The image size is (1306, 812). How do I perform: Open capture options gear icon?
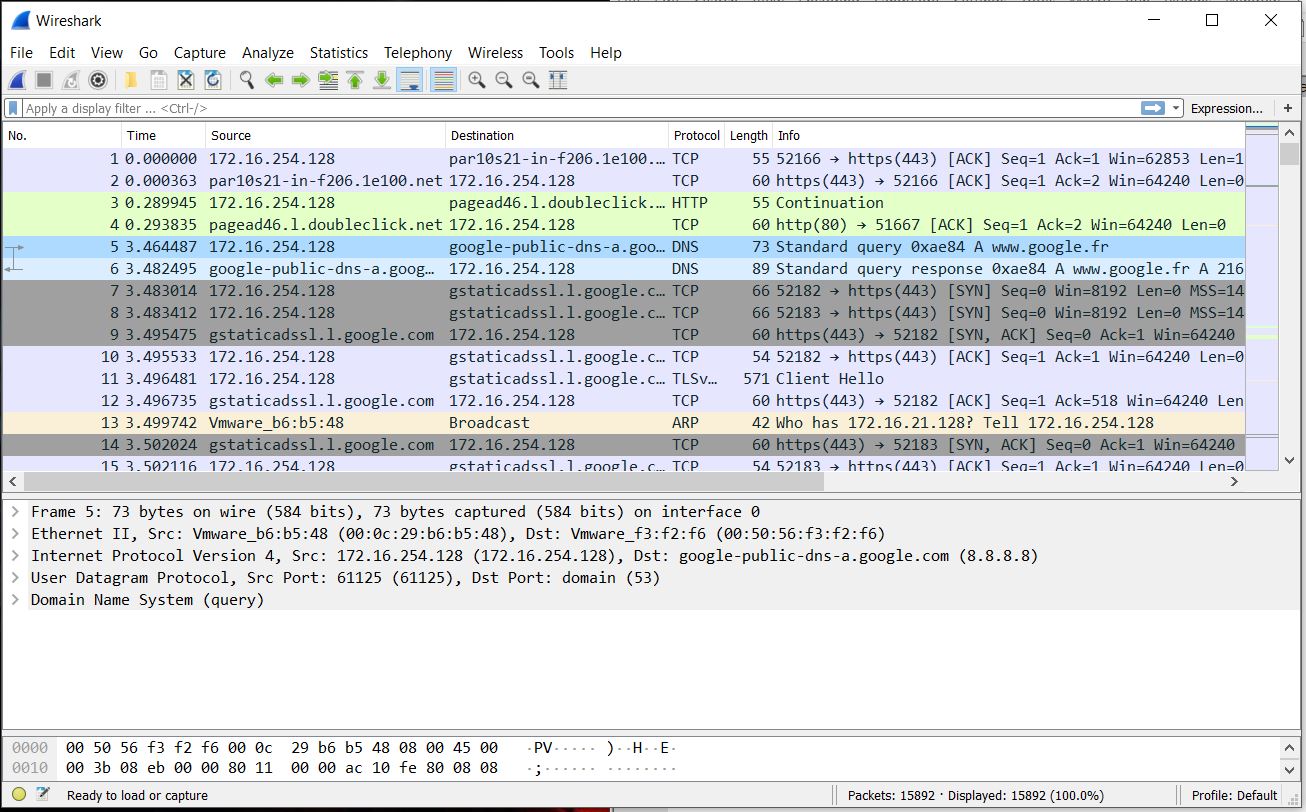pos(98,80)
